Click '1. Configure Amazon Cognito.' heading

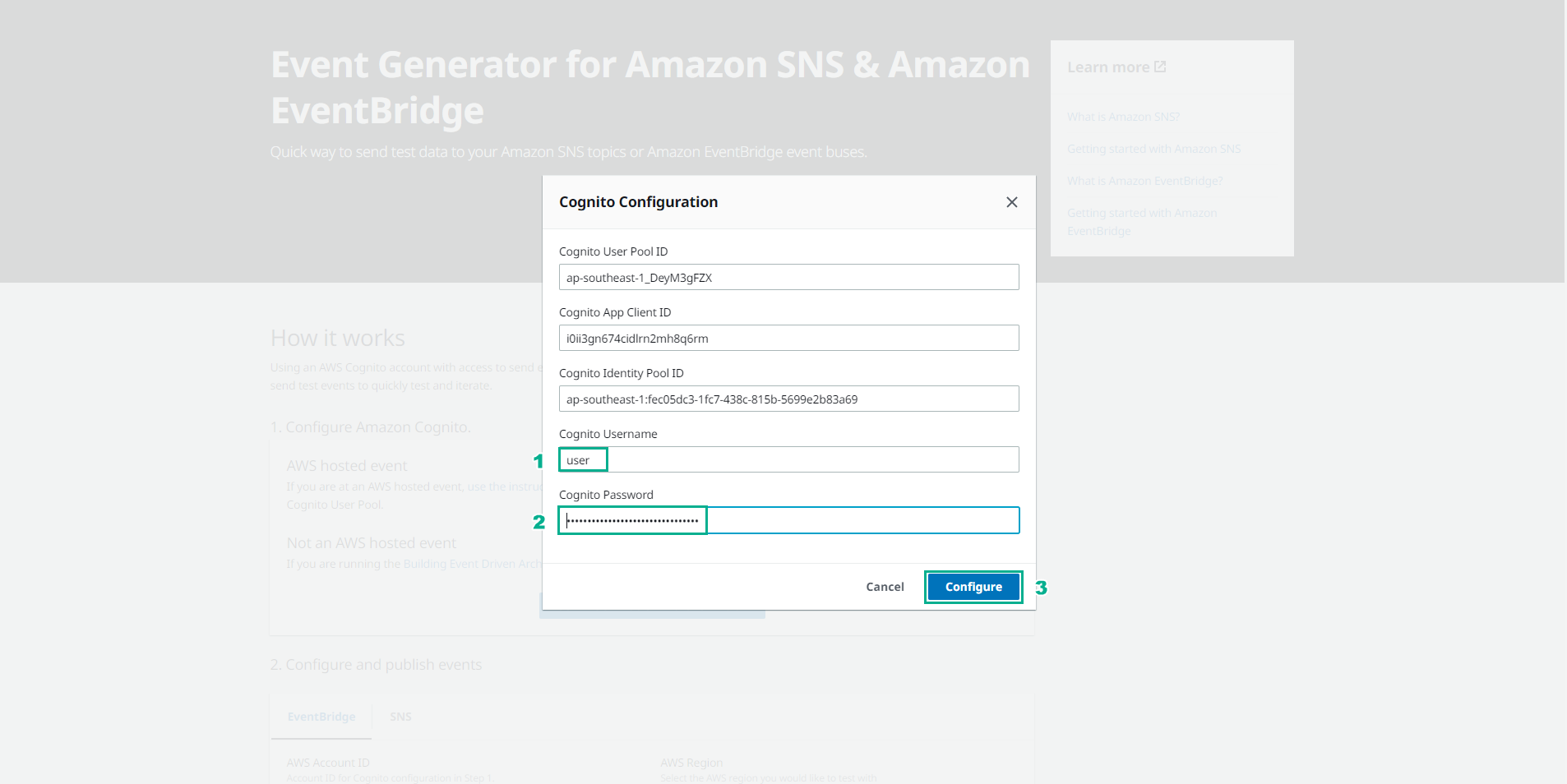click(371, 427)
